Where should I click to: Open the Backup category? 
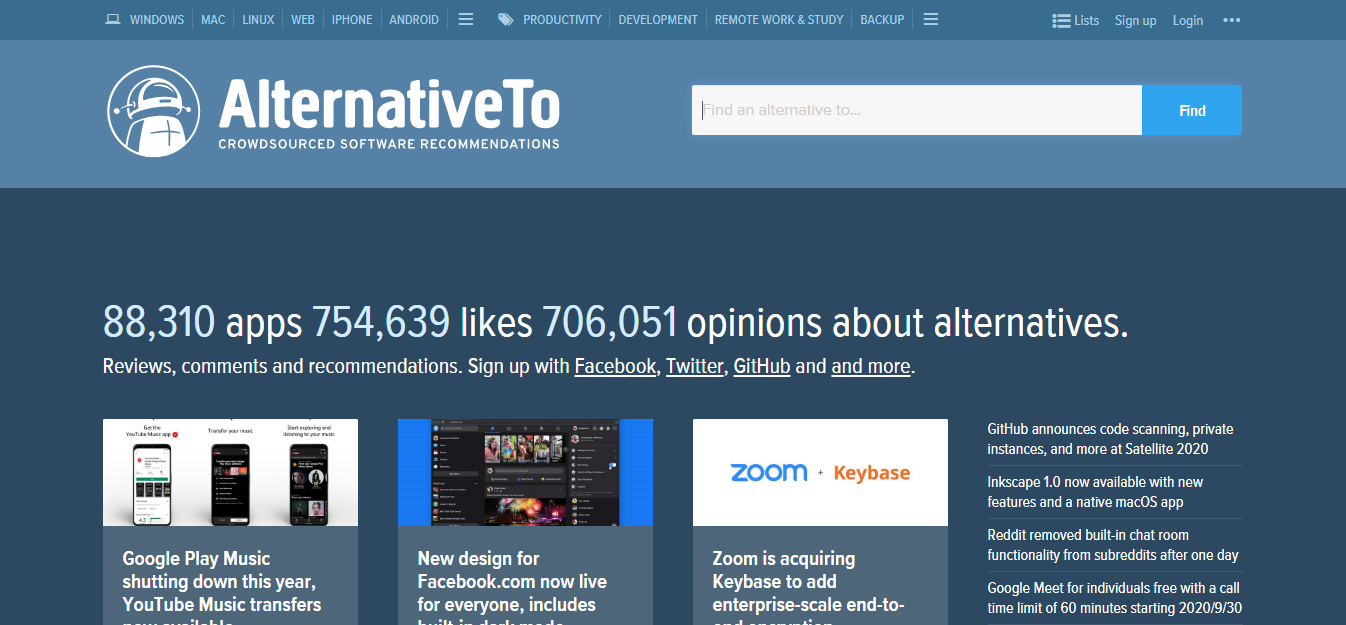pyautogui.click(x=882, y=20)
